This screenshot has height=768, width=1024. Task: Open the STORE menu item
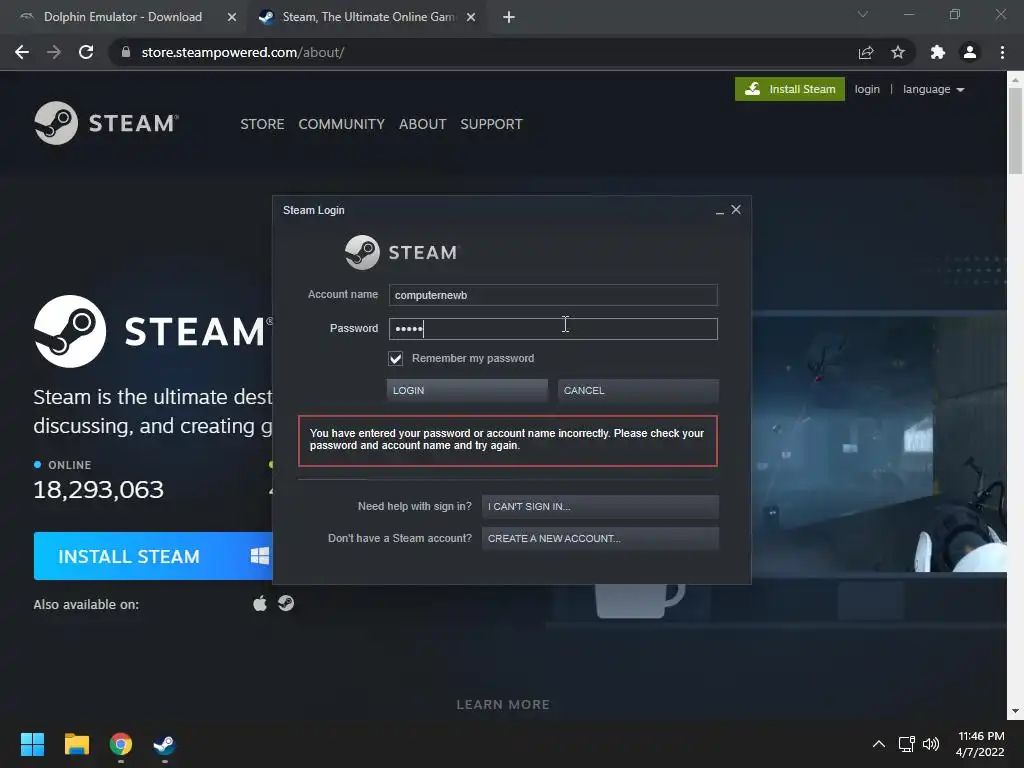262,124
